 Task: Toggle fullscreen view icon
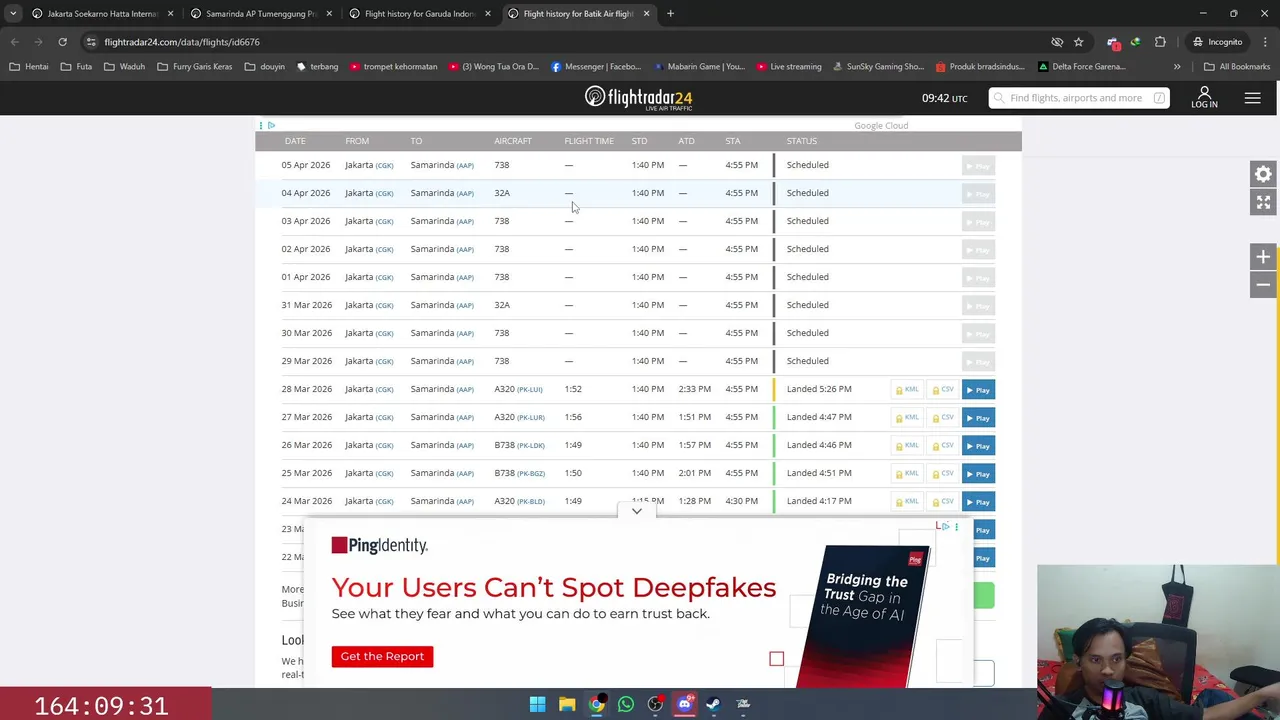1263,202
